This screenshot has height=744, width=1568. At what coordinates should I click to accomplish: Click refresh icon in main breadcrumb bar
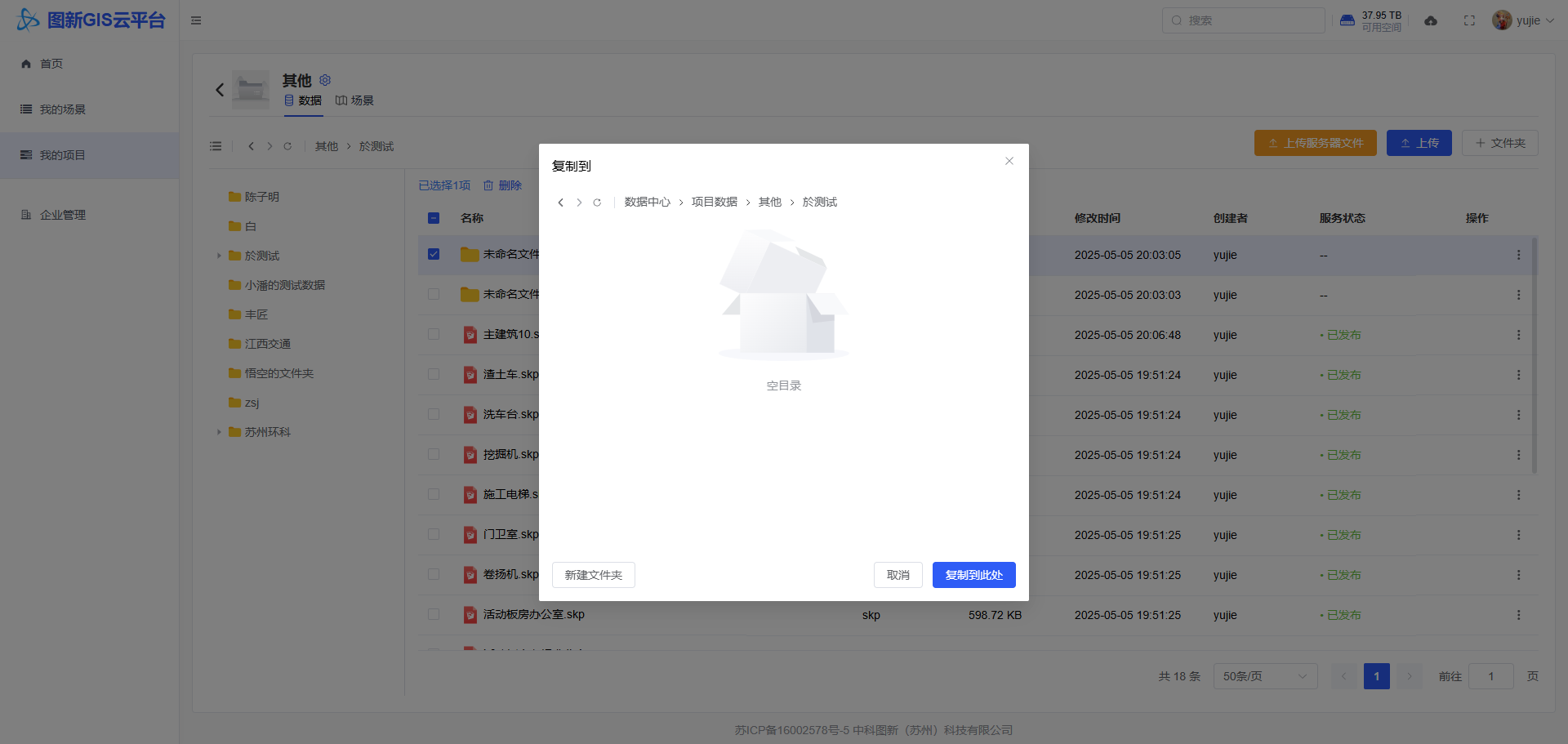pos(287,146)
